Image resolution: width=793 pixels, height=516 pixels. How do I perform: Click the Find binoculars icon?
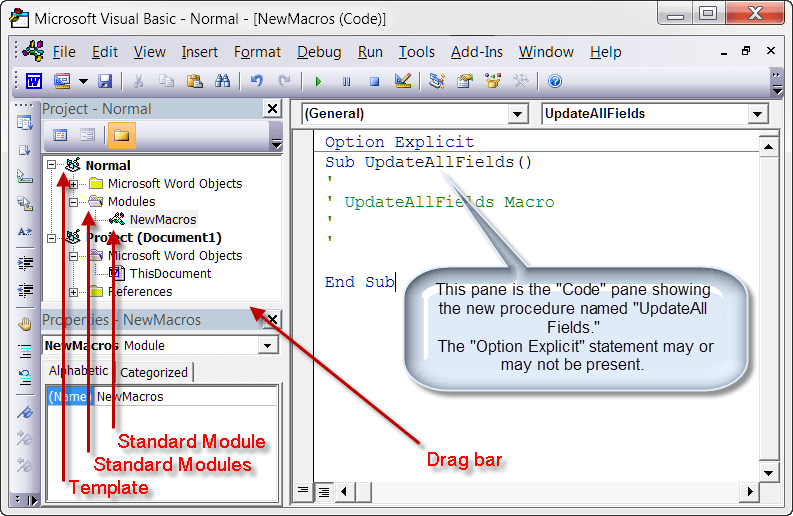coord(223,81)
